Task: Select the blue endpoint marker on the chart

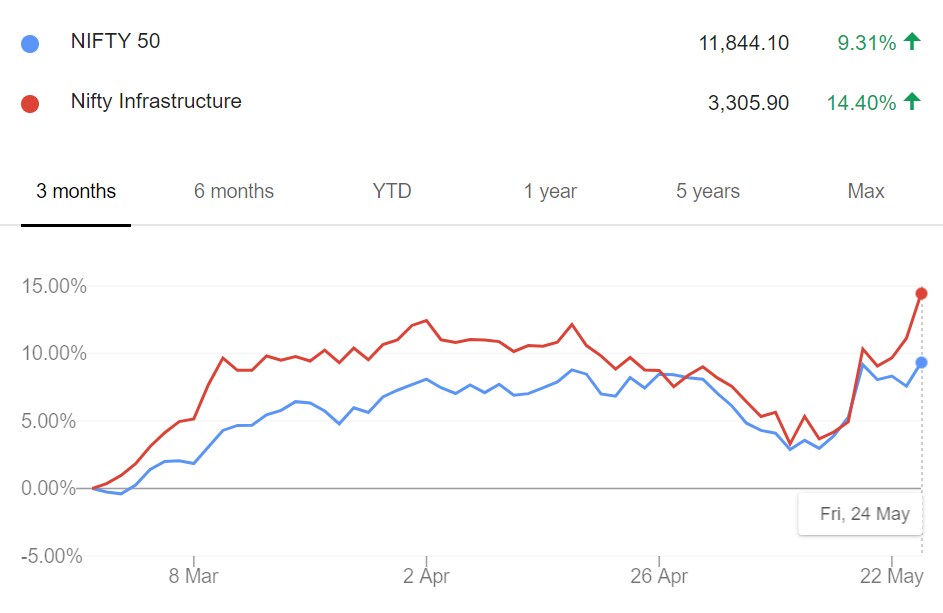Action: (x=921, y=362)
